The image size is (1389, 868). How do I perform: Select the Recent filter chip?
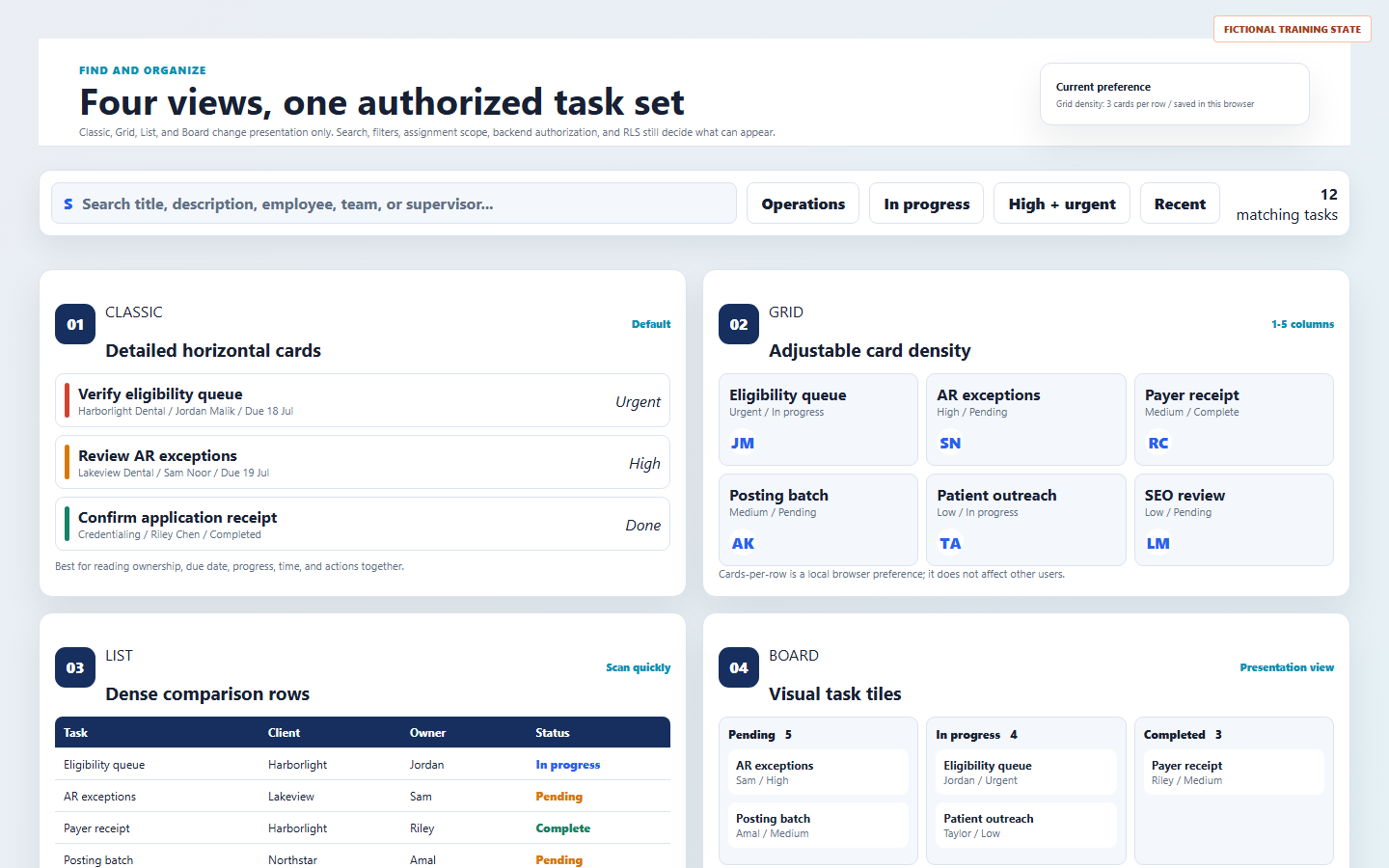1180,203
